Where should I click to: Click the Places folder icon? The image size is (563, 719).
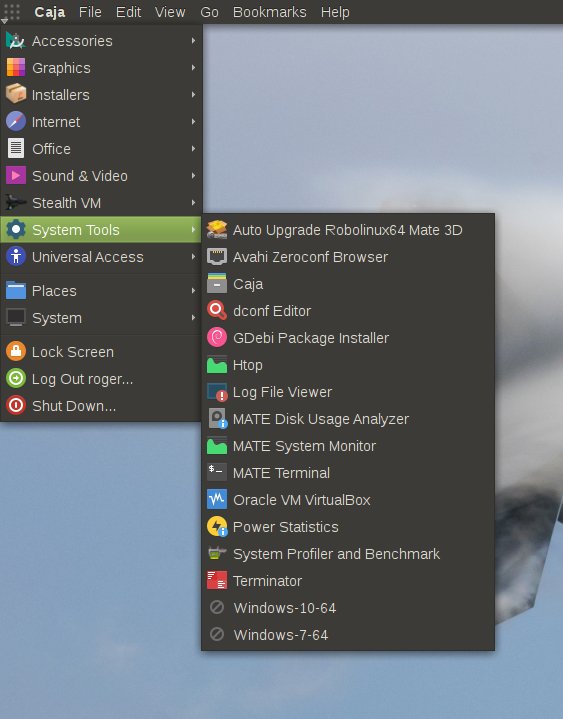pyautogui.click(x=16, y=290)
